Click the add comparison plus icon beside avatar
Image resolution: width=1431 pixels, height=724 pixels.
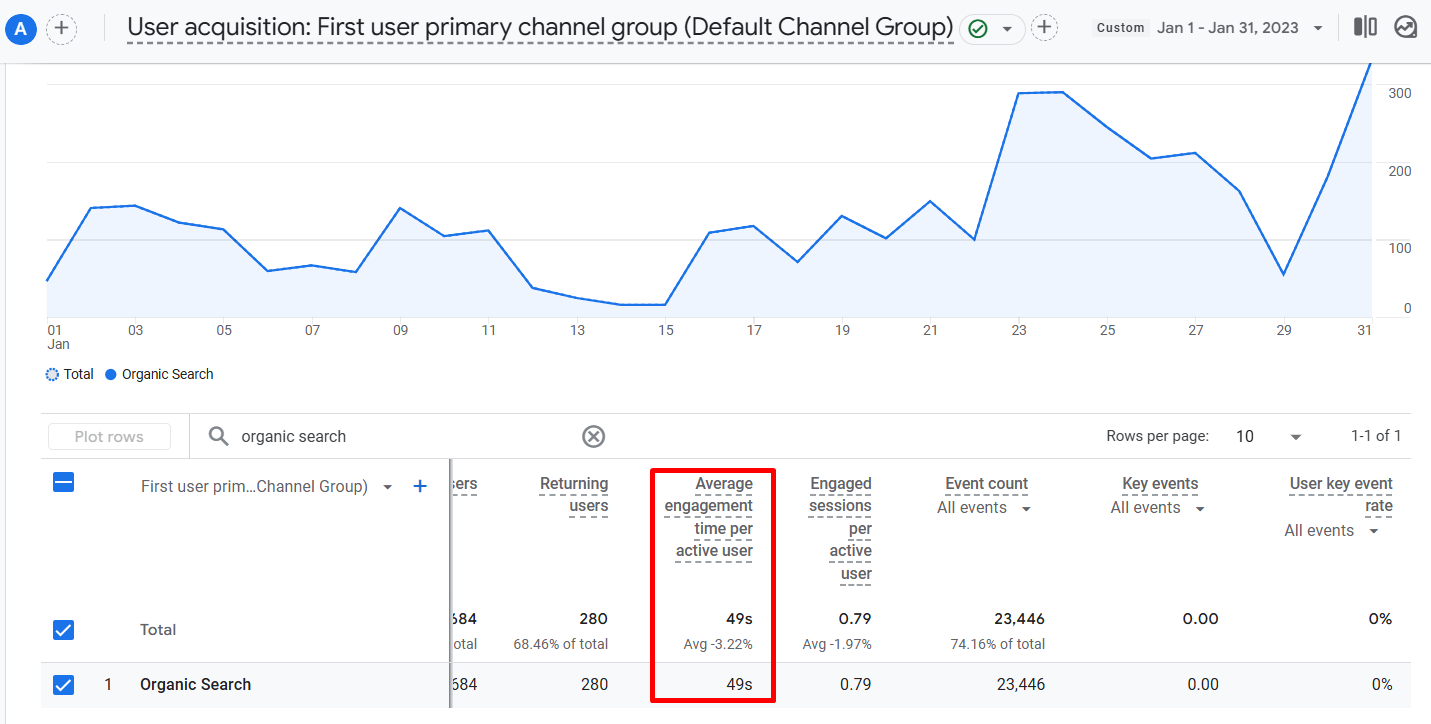point(61,28)
